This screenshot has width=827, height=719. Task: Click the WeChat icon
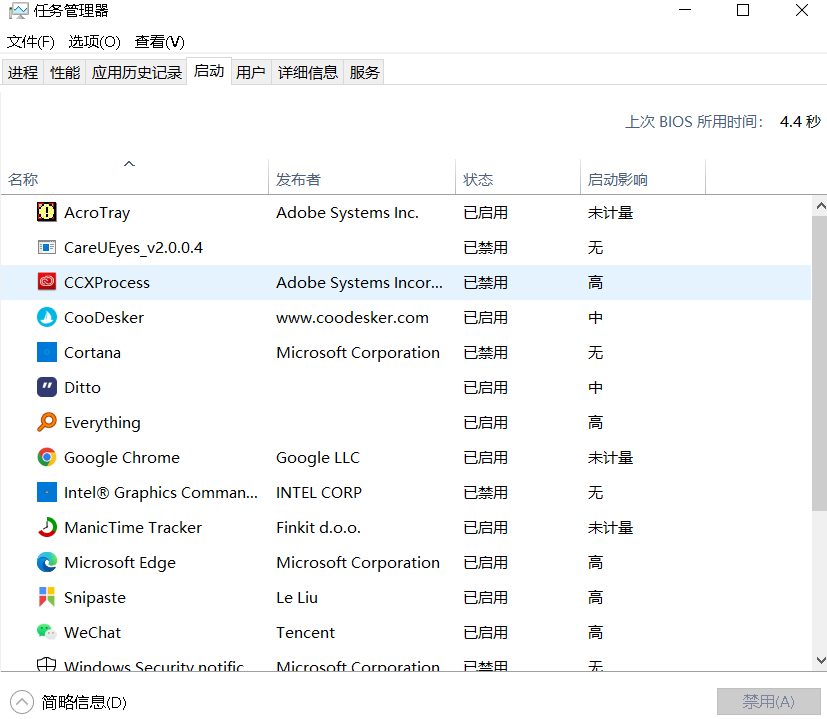[x=46, y=631]
